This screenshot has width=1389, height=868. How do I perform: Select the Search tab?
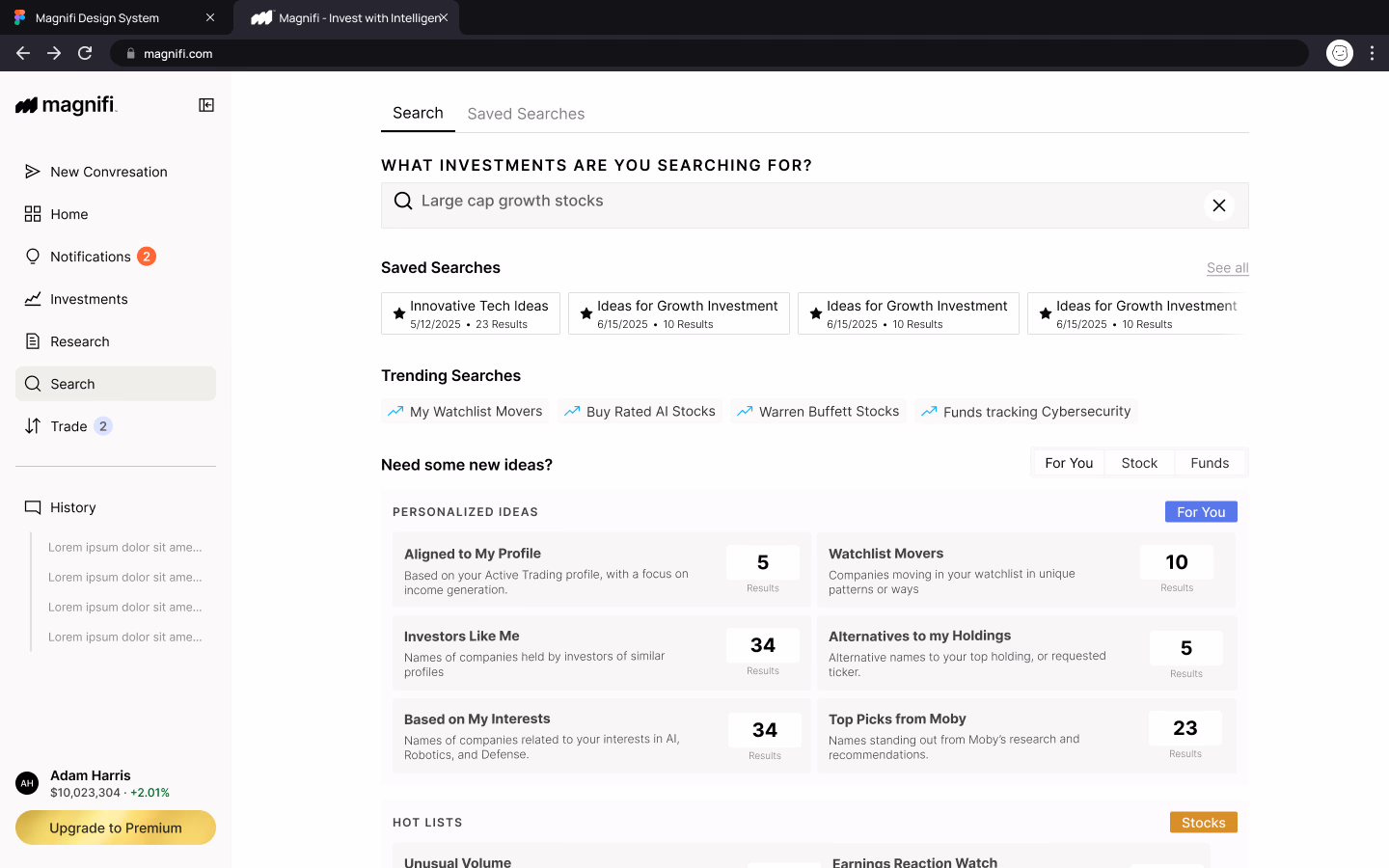coord(418,113)
